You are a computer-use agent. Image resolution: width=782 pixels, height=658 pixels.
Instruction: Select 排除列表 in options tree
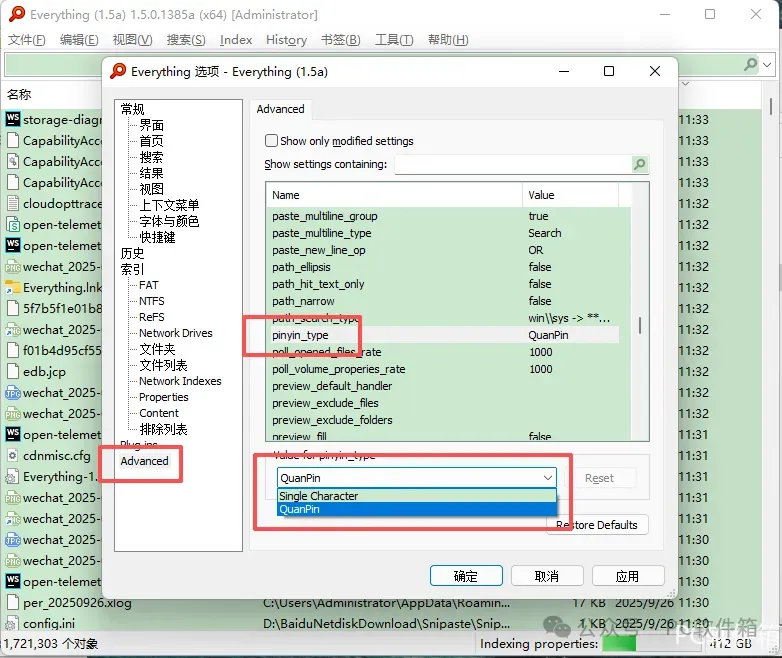pos(163,429)
